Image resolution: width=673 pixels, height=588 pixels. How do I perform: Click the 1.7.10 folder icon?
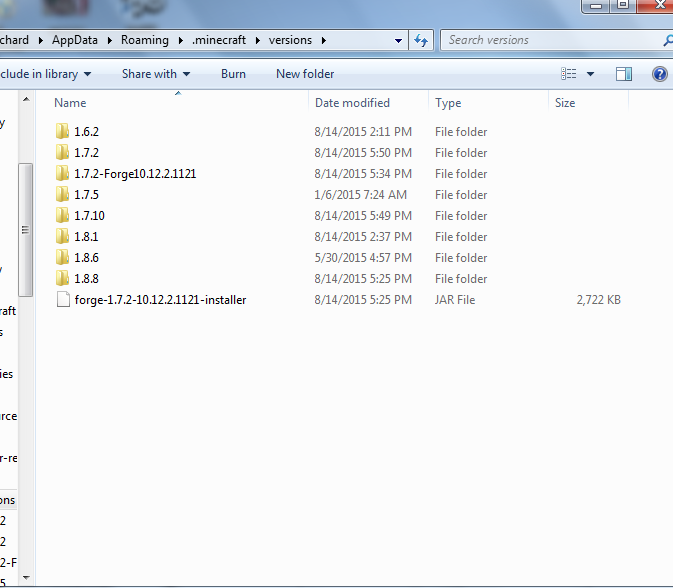pos(62,215)
